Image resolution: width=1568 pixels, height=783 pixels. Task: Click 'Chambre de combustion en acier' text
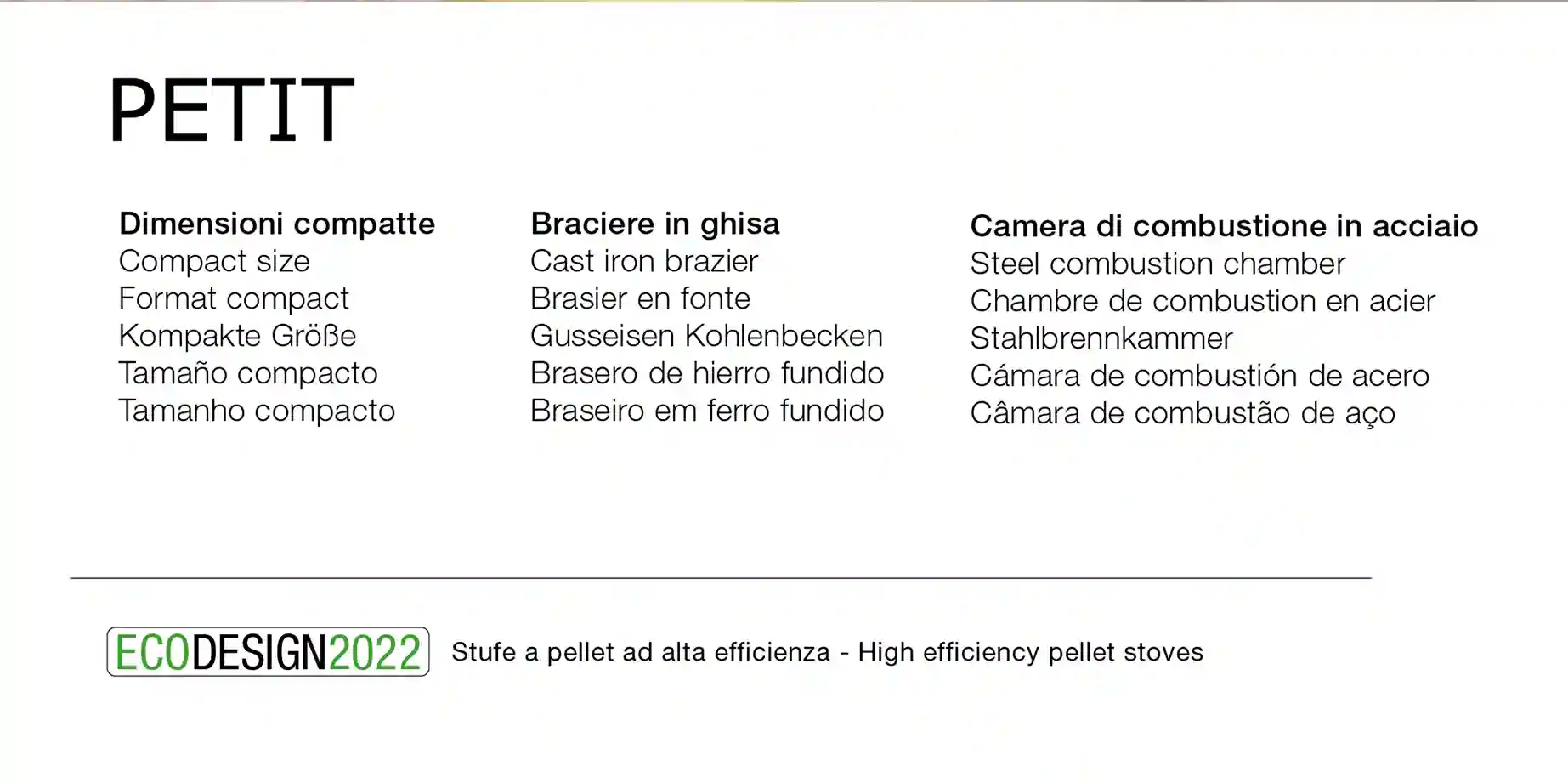point(1203,301)
